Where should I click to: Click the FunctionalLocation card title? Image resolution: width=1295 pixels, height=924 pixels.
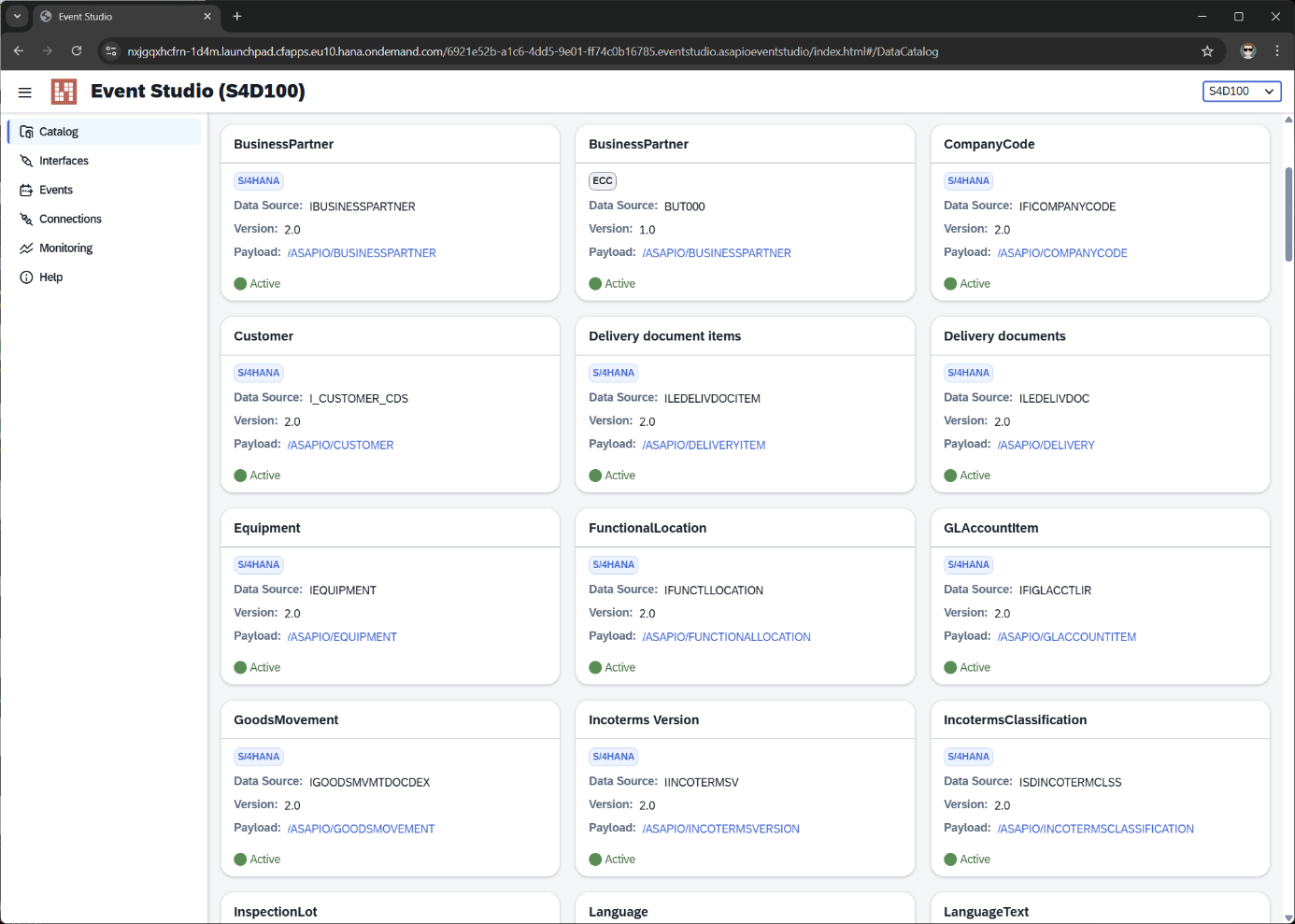(x=647, y=528)
